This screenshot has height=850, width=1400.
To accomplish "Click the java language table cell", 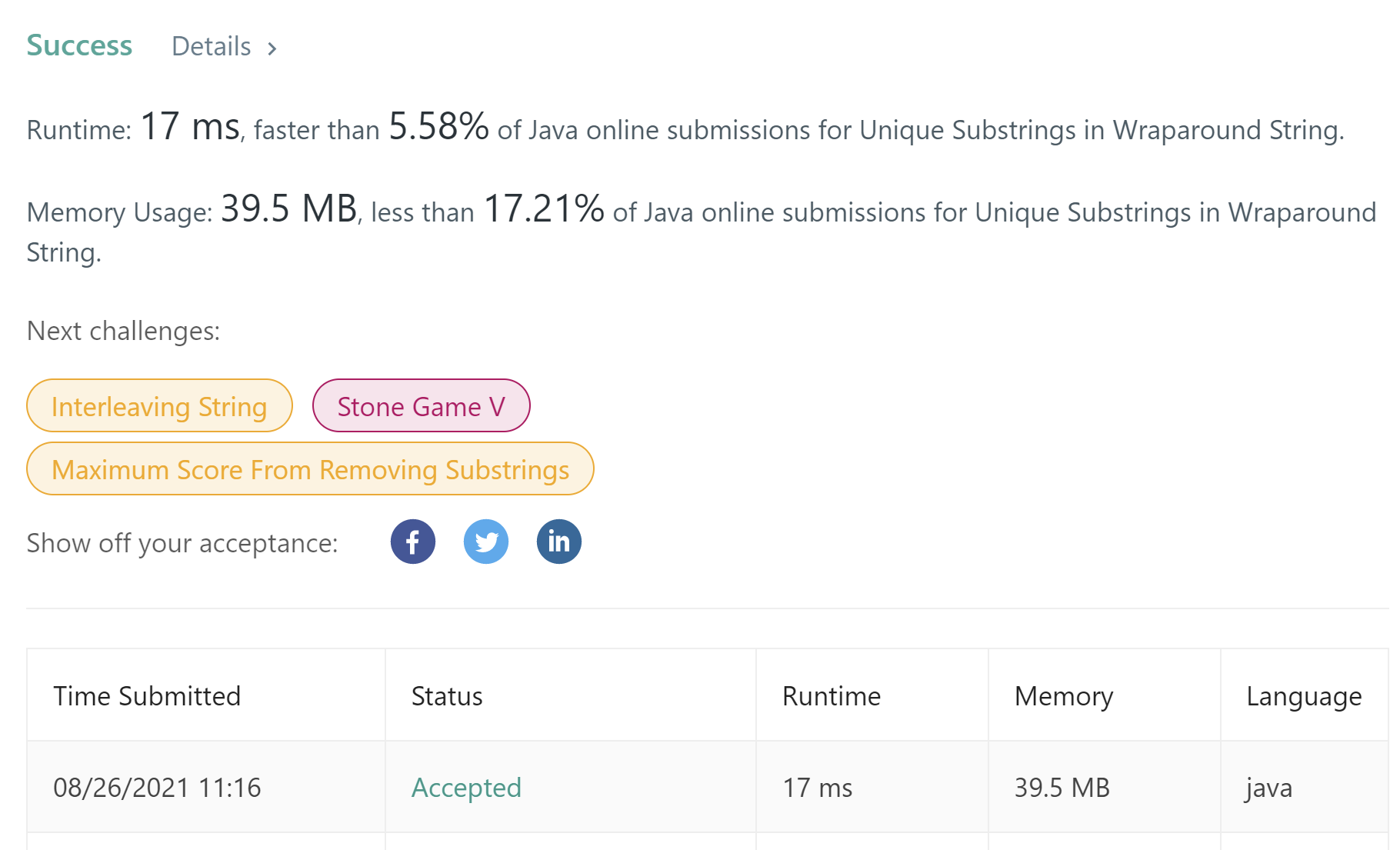I will [1268, 787].
